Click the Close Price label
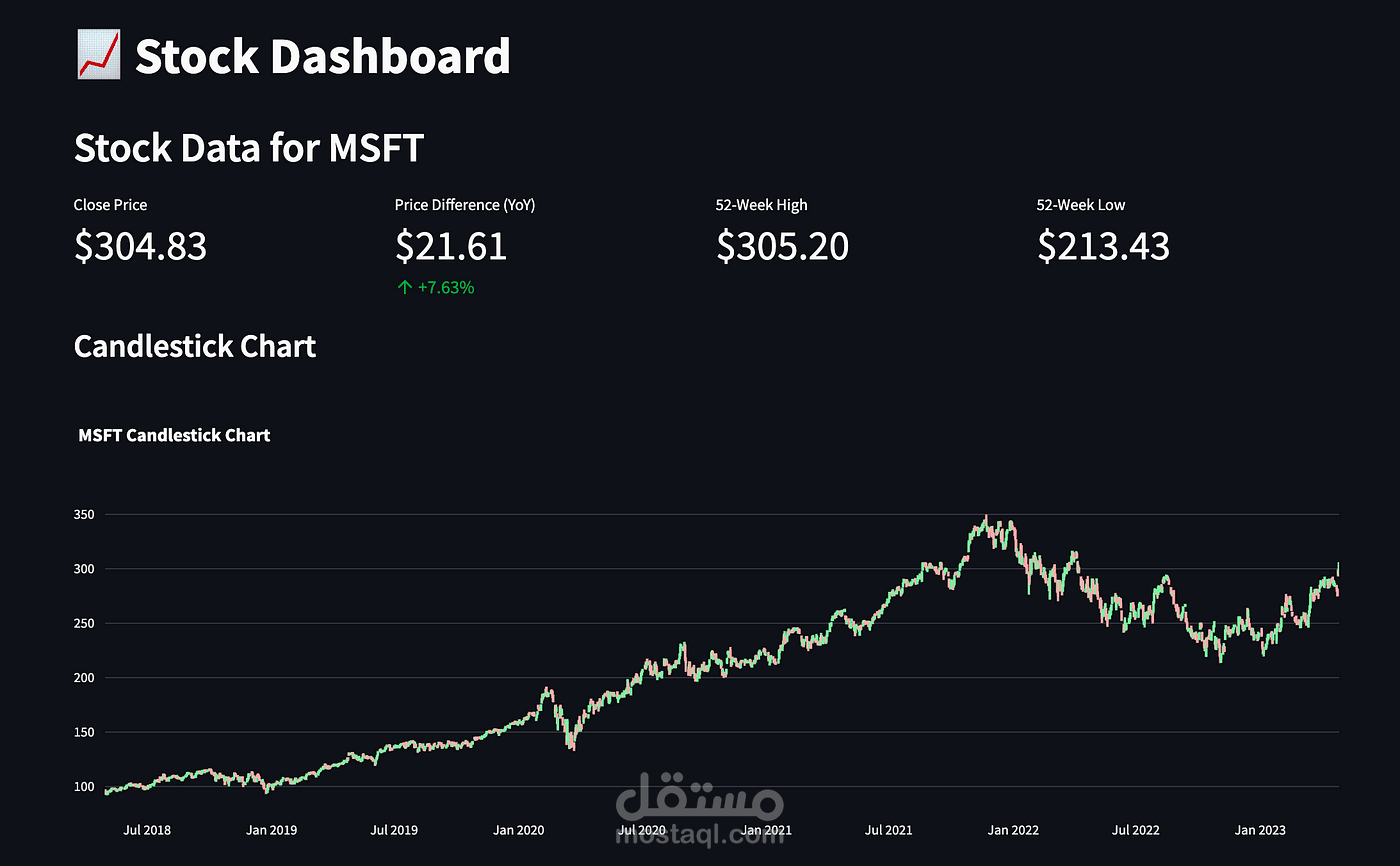 click(x=110, y=205)
